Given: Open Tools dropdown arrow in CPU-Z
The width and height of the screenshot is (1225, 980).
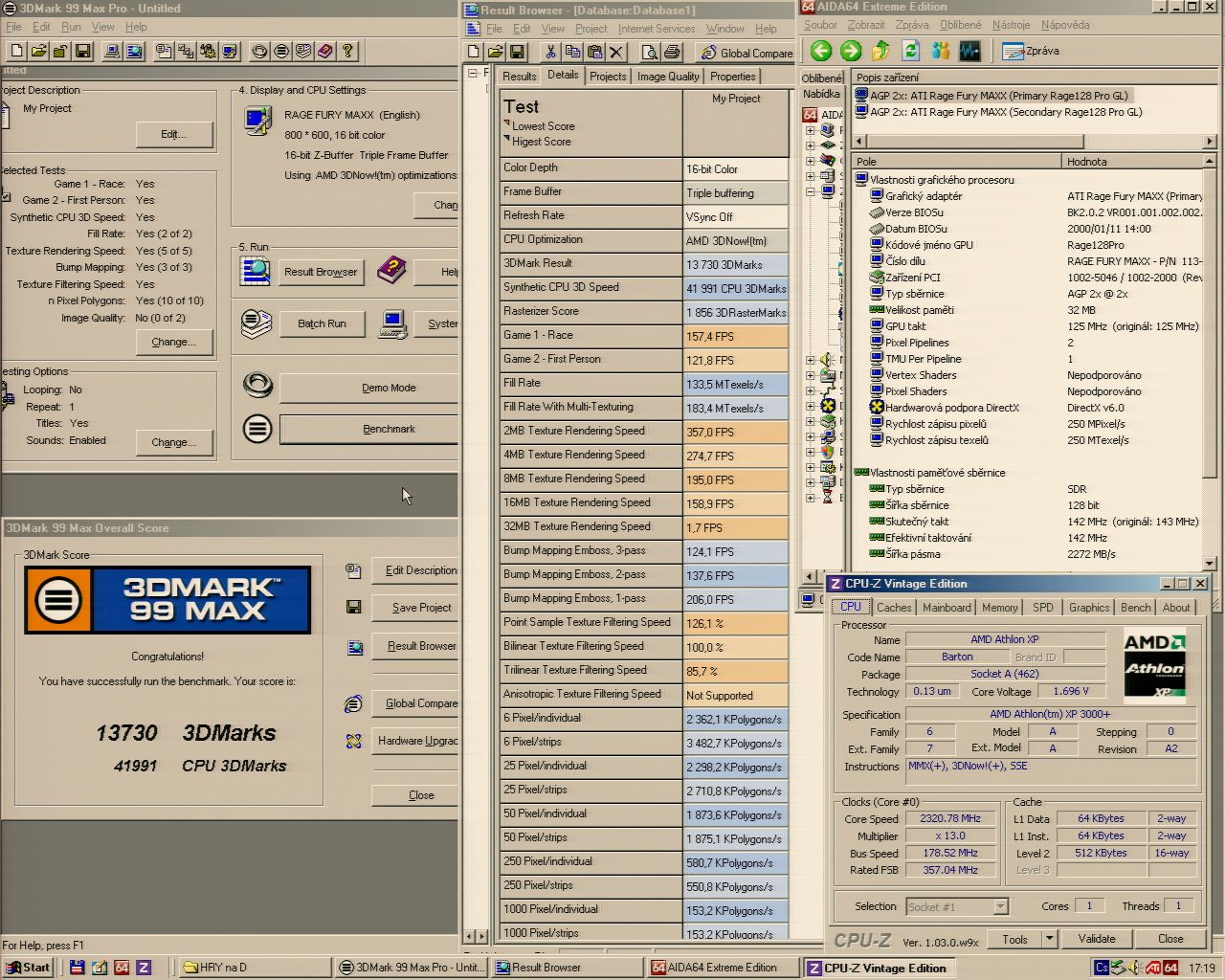Looking at the screenshot, I should pyautogui.click(x=1049, y=939).
